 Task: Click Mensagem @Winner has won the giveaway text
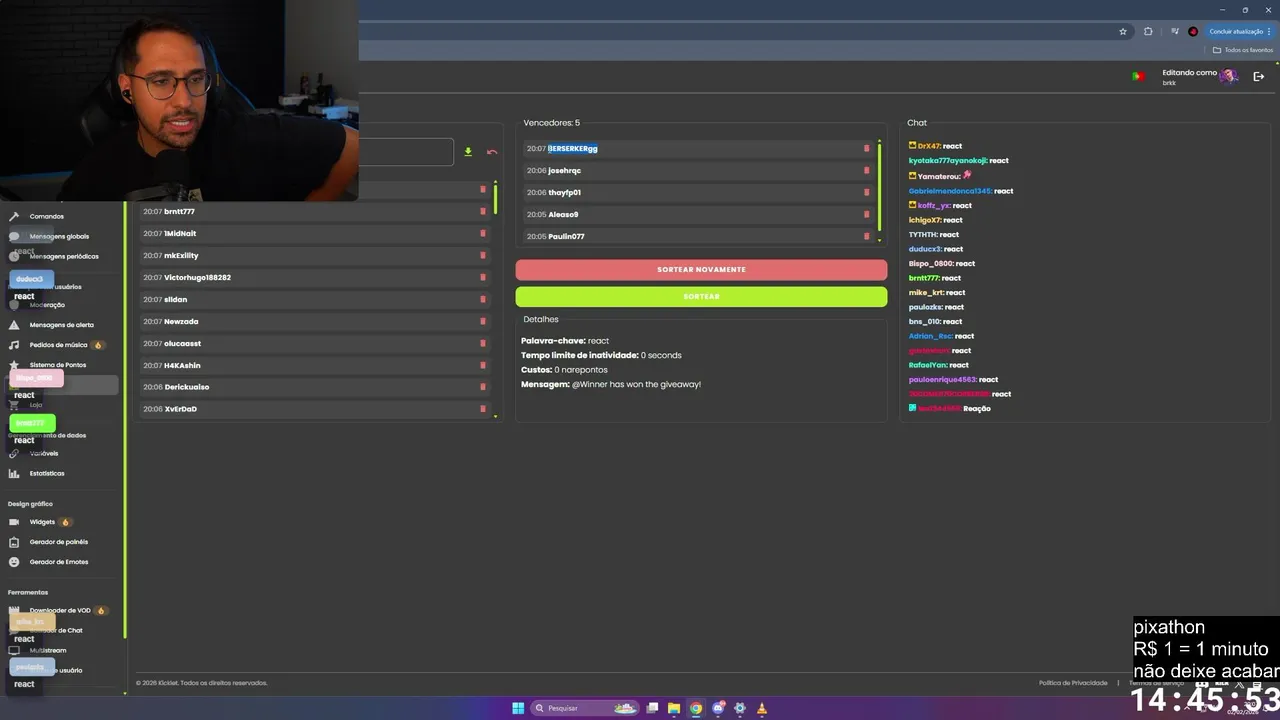click(611, 384)
